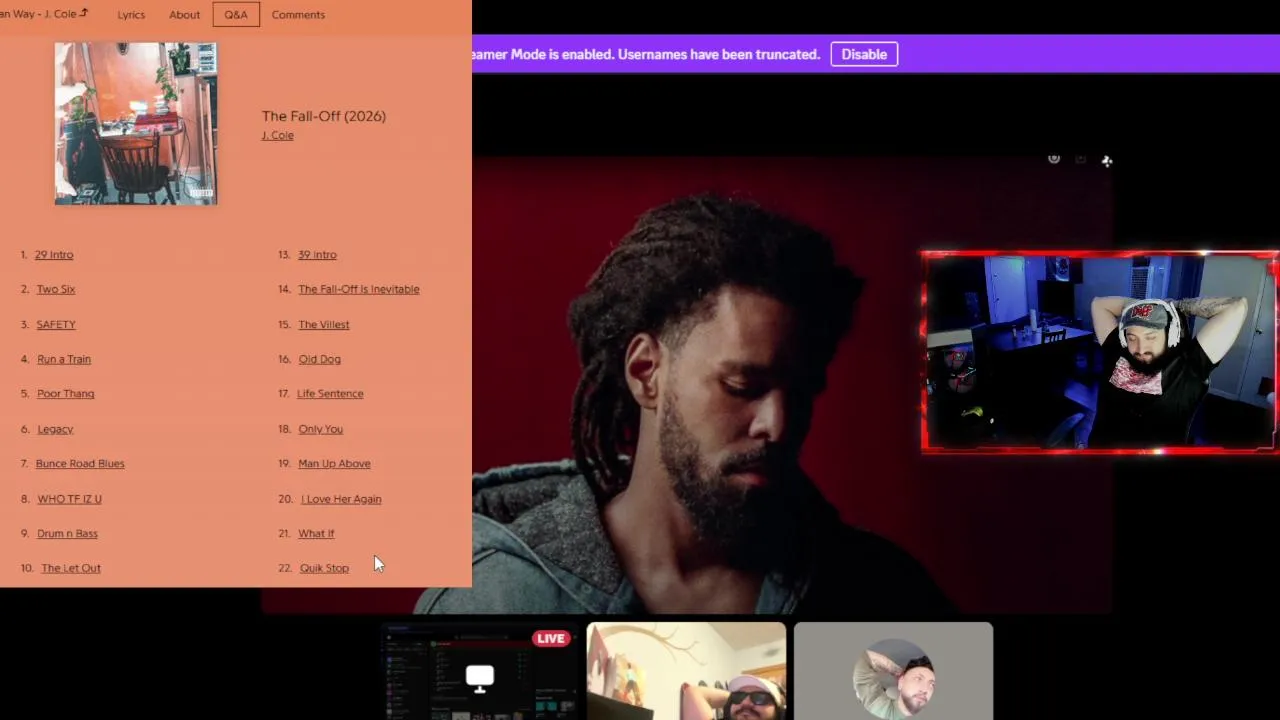Open the Two Six track link
This screenshot has height=720, width=1280.
(x=56, y=289)
